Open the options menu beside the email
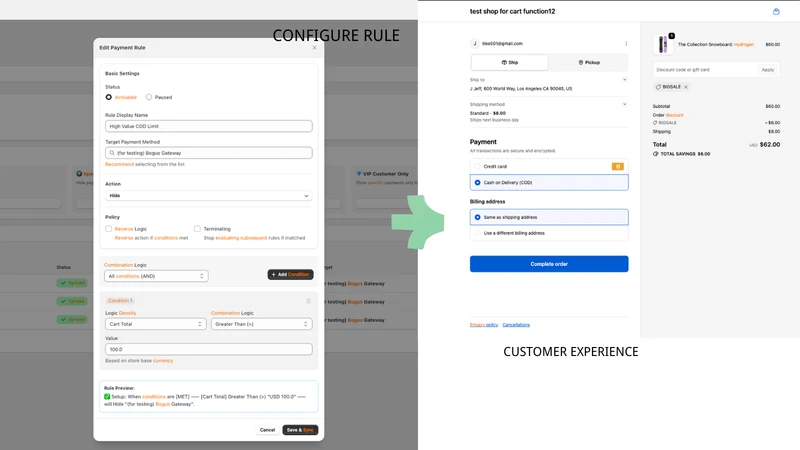The height and width of the screenshot is (450, 800). pyautogui.click(x=626, y=43)
